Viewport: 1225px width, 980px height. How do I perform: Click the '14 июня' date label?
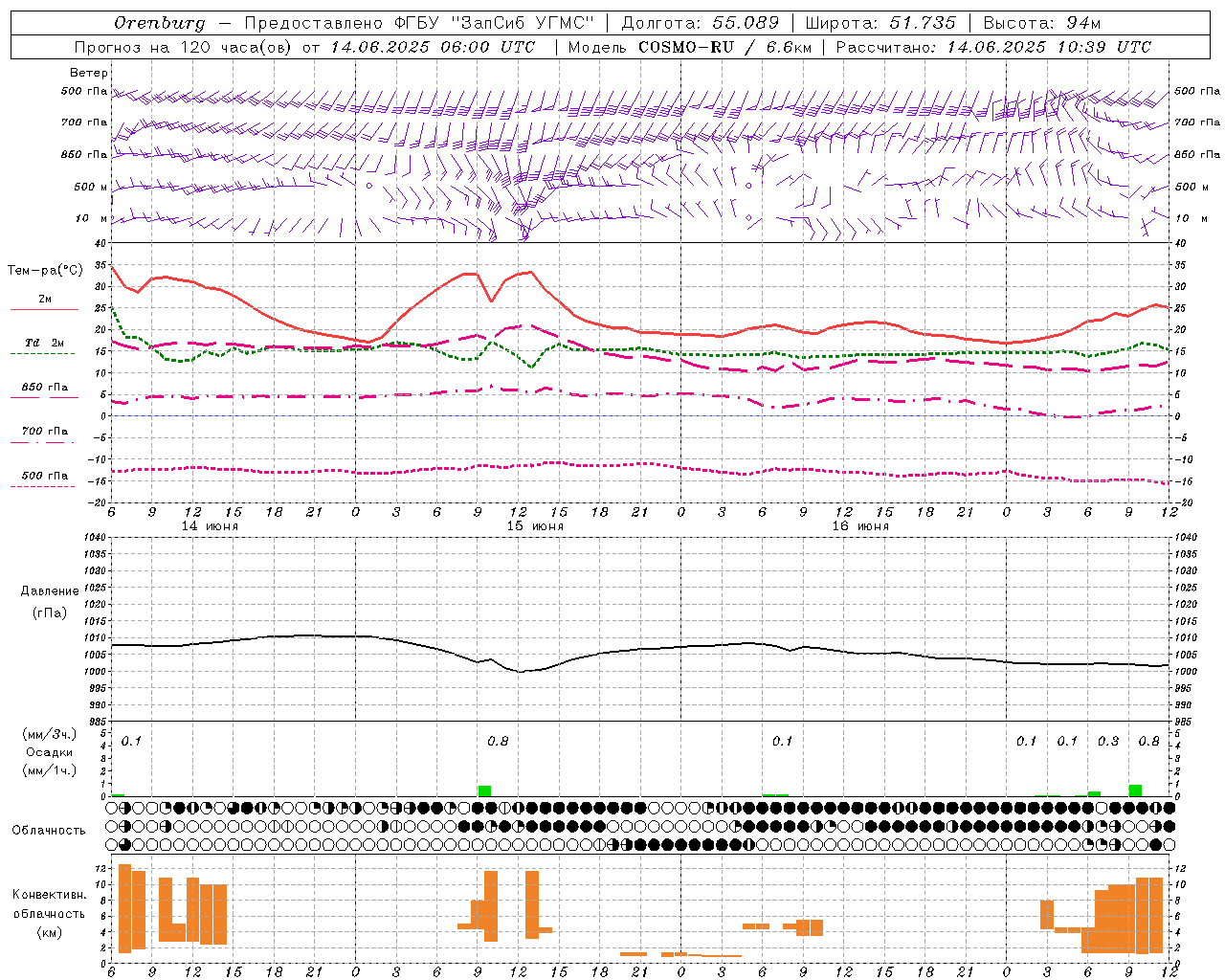[210, 526]
